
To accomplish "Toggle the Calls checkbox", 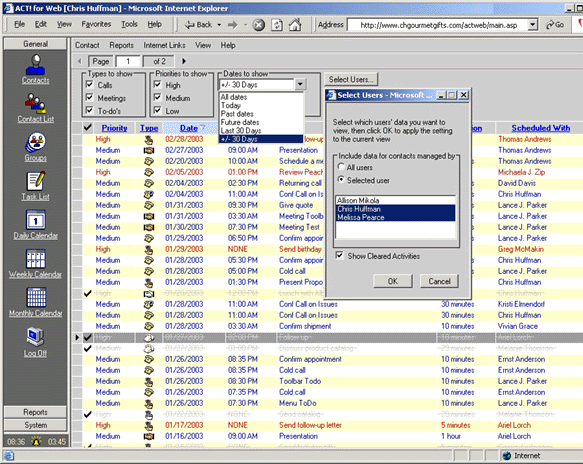I will [89, 84].
